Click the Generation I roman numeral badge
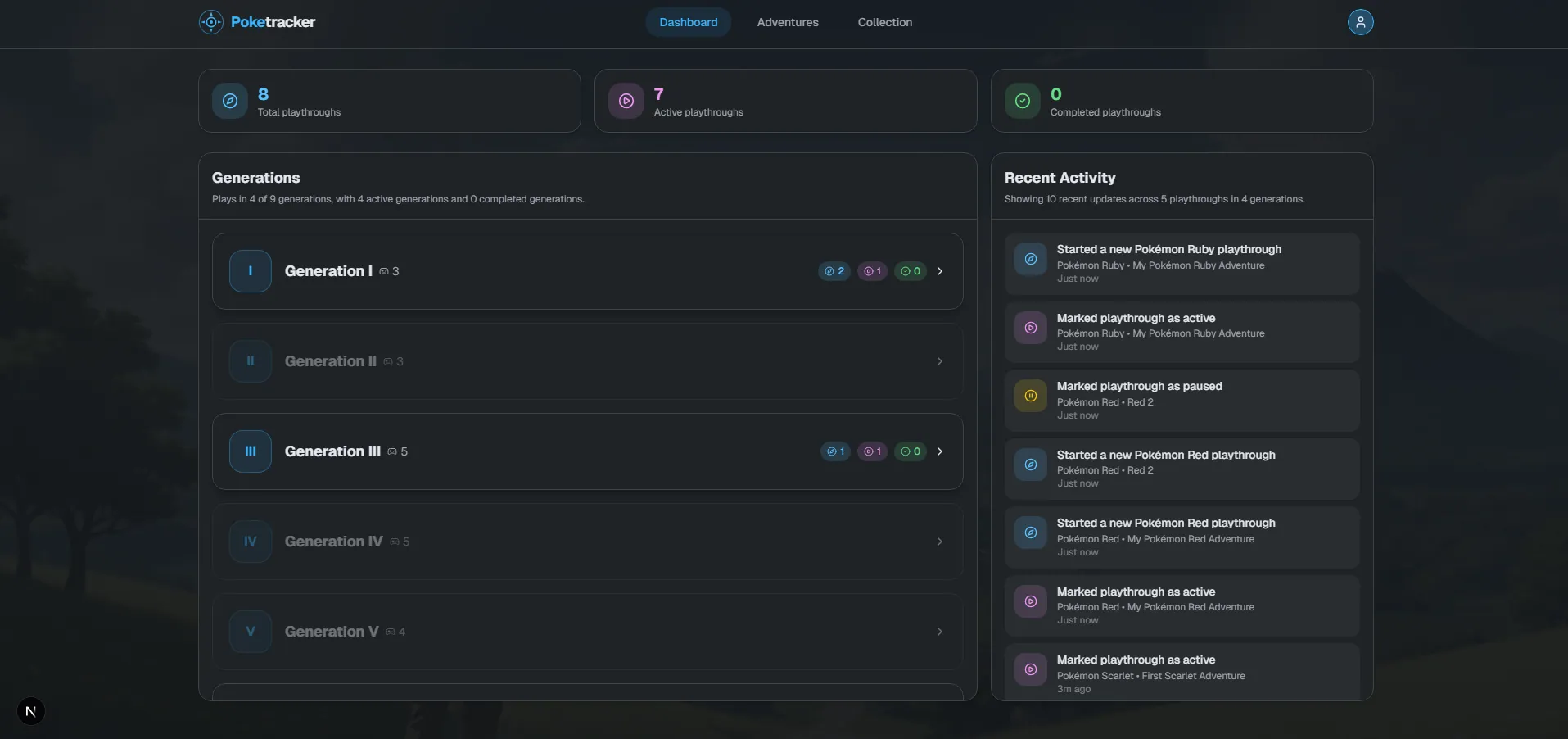The image size is (1568, 739). coord(251,271)
